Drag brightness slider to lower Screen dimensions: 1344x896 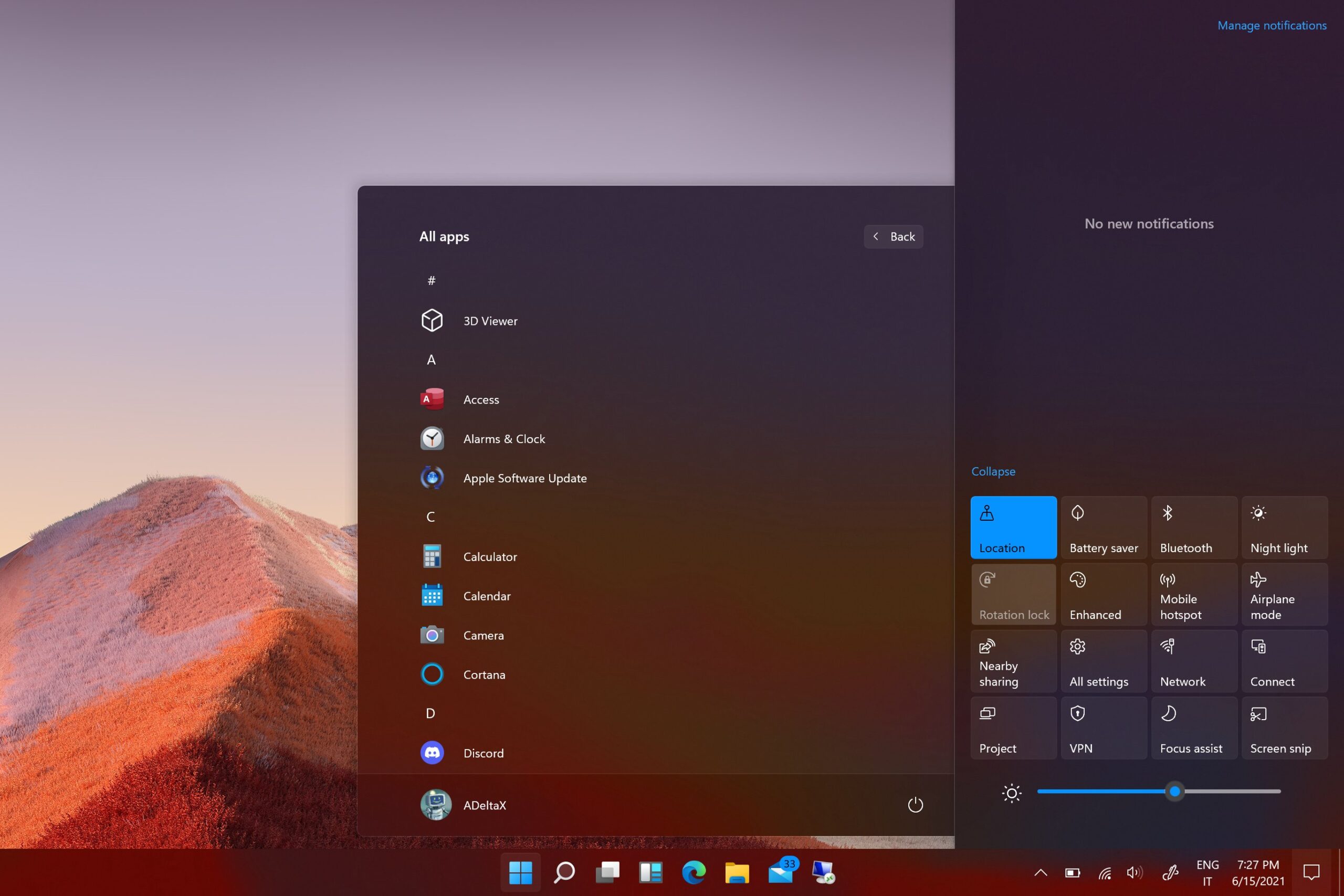tap(1080, 791)
